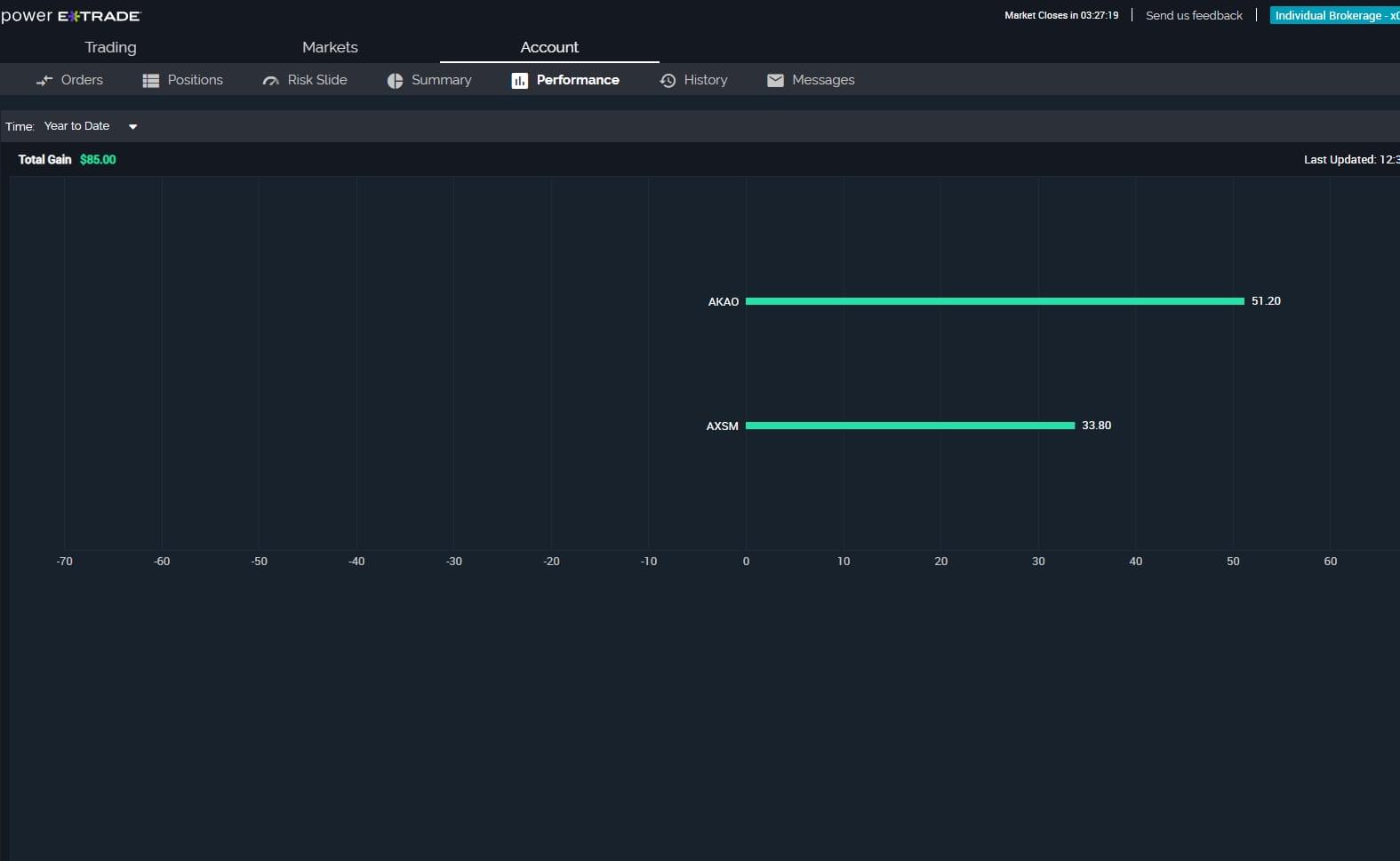Click the AXSM green gain bar
The height and width of the screenshot is (861, 1400).
click(x=910, y=426)
